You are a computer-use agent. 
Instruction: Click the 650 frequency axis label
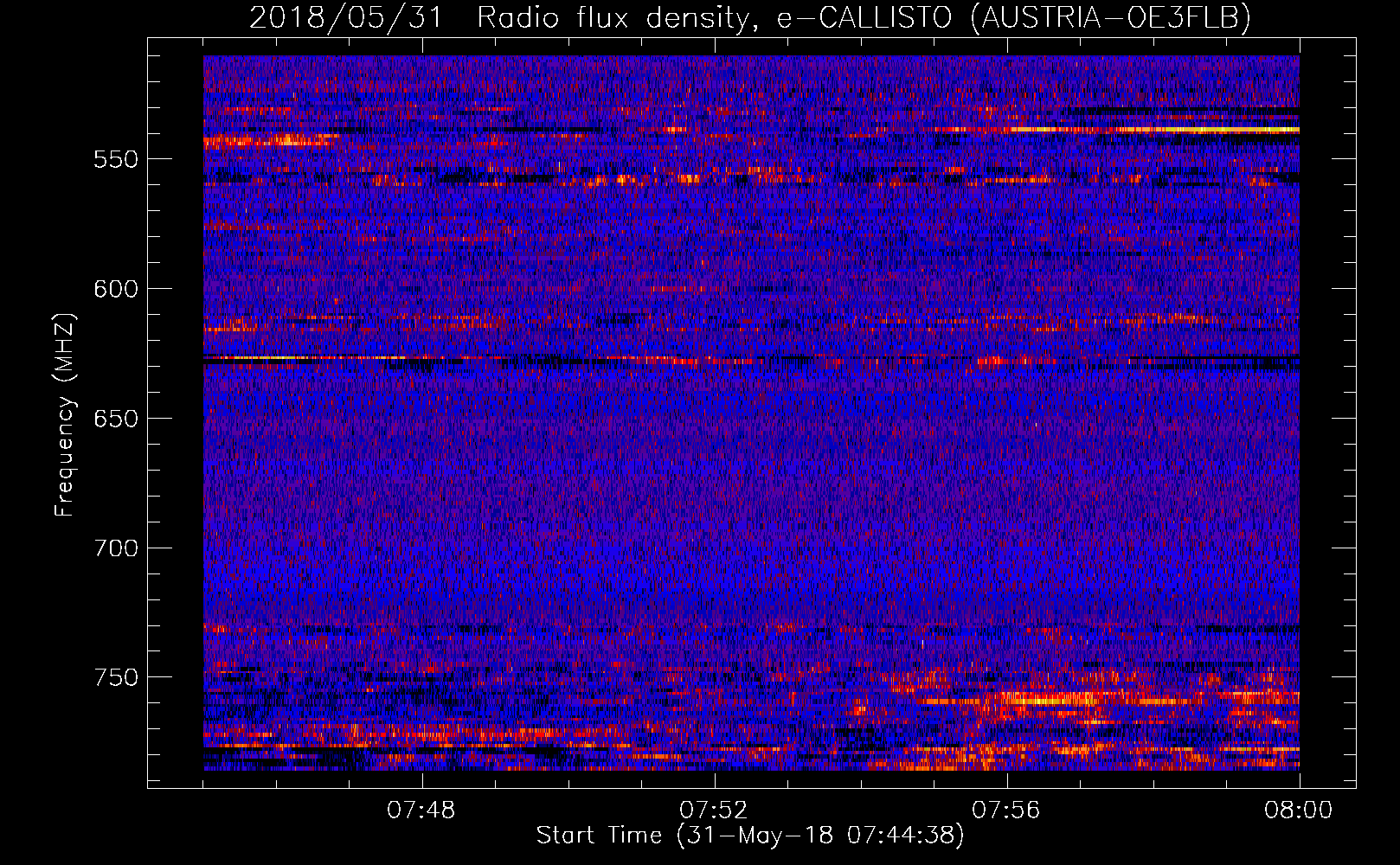[x=116, y=420]
